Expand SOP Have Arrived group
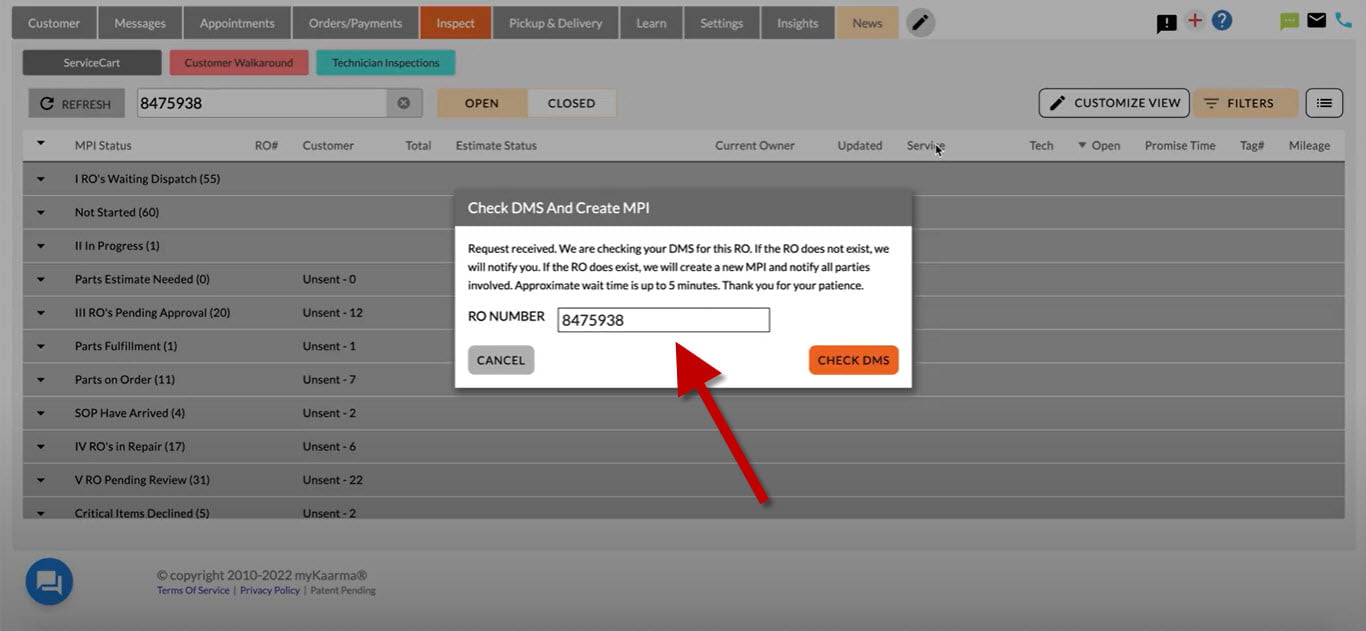1366x631 pixels. [x=41, y=413]
